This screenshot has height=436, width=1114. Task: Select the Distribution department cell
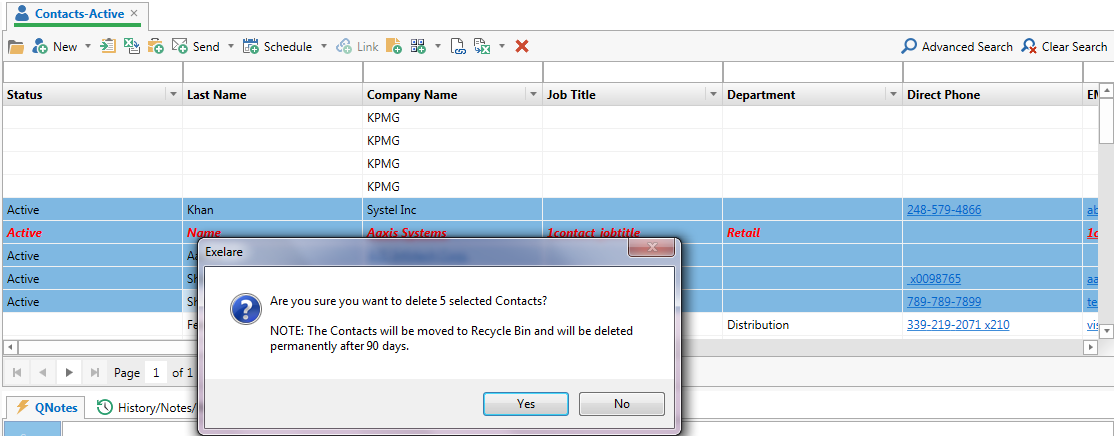click(813, 325)
